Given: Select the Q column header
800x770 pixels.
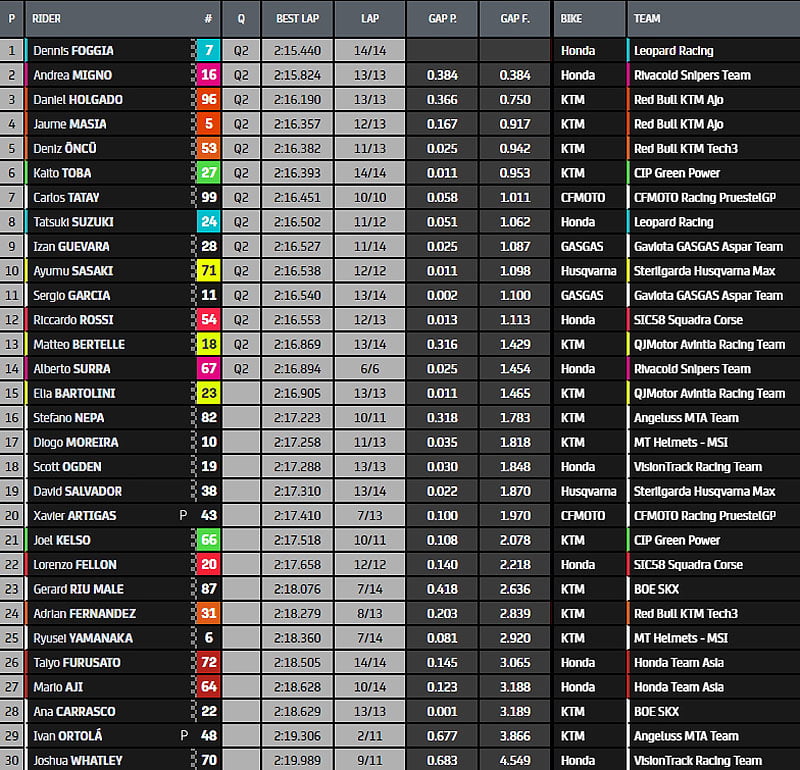Looking at the screenshot, I should [x=241, y=18].
